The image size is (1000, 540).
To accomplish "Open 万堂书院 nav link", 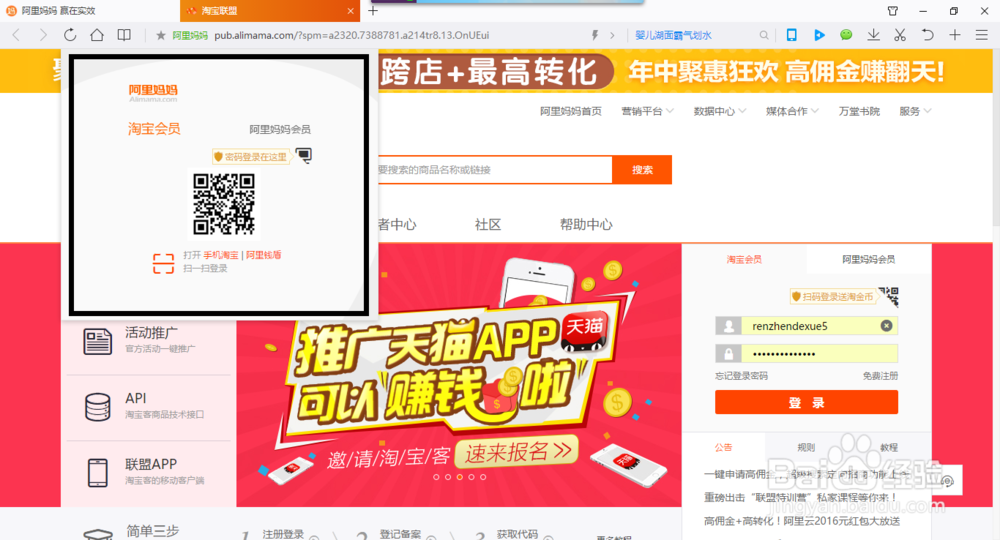I will coord(859,111).
